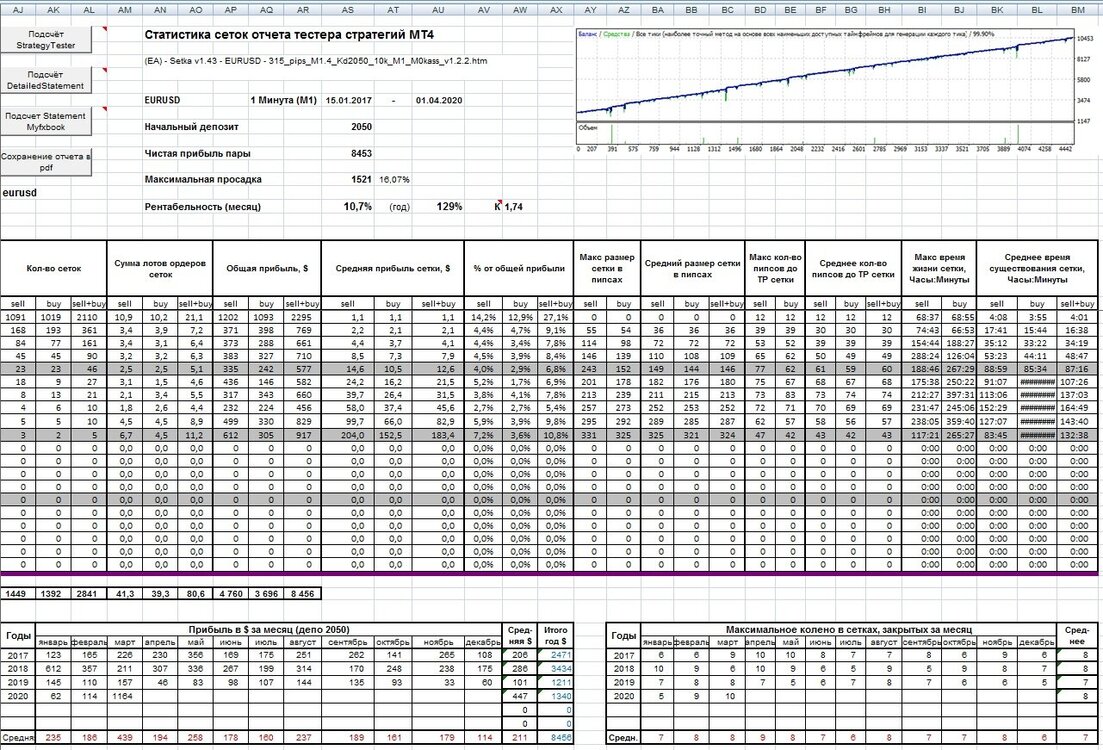Select column header BM
Image resolution: width=1103 pixels, height=750 pixels.
tap(1078, 10)
